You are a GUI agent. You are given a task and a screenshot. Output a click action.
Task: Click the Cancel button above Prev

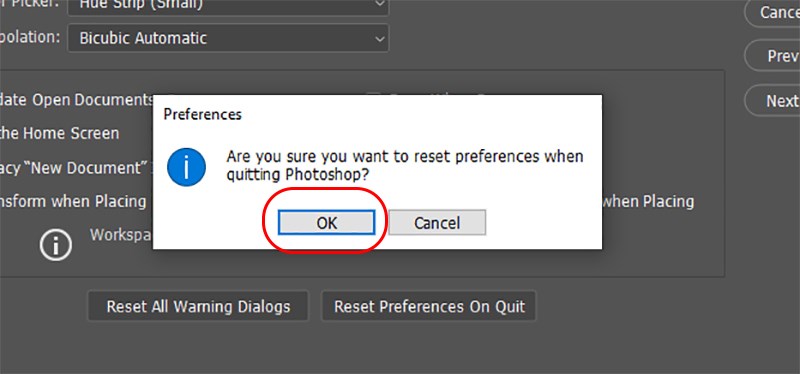(772, 12)
